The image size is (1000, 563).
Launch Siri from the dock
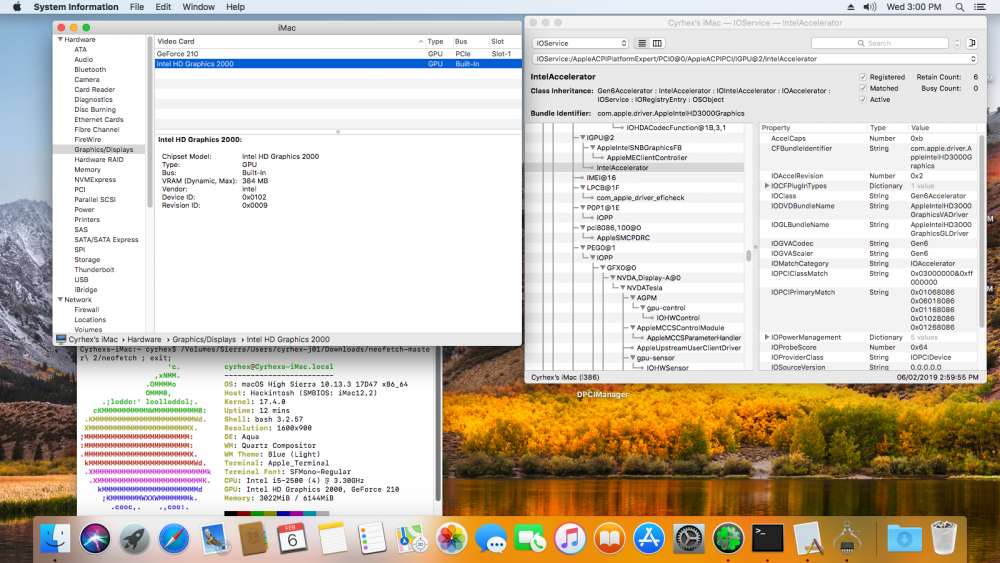point(95,539)
